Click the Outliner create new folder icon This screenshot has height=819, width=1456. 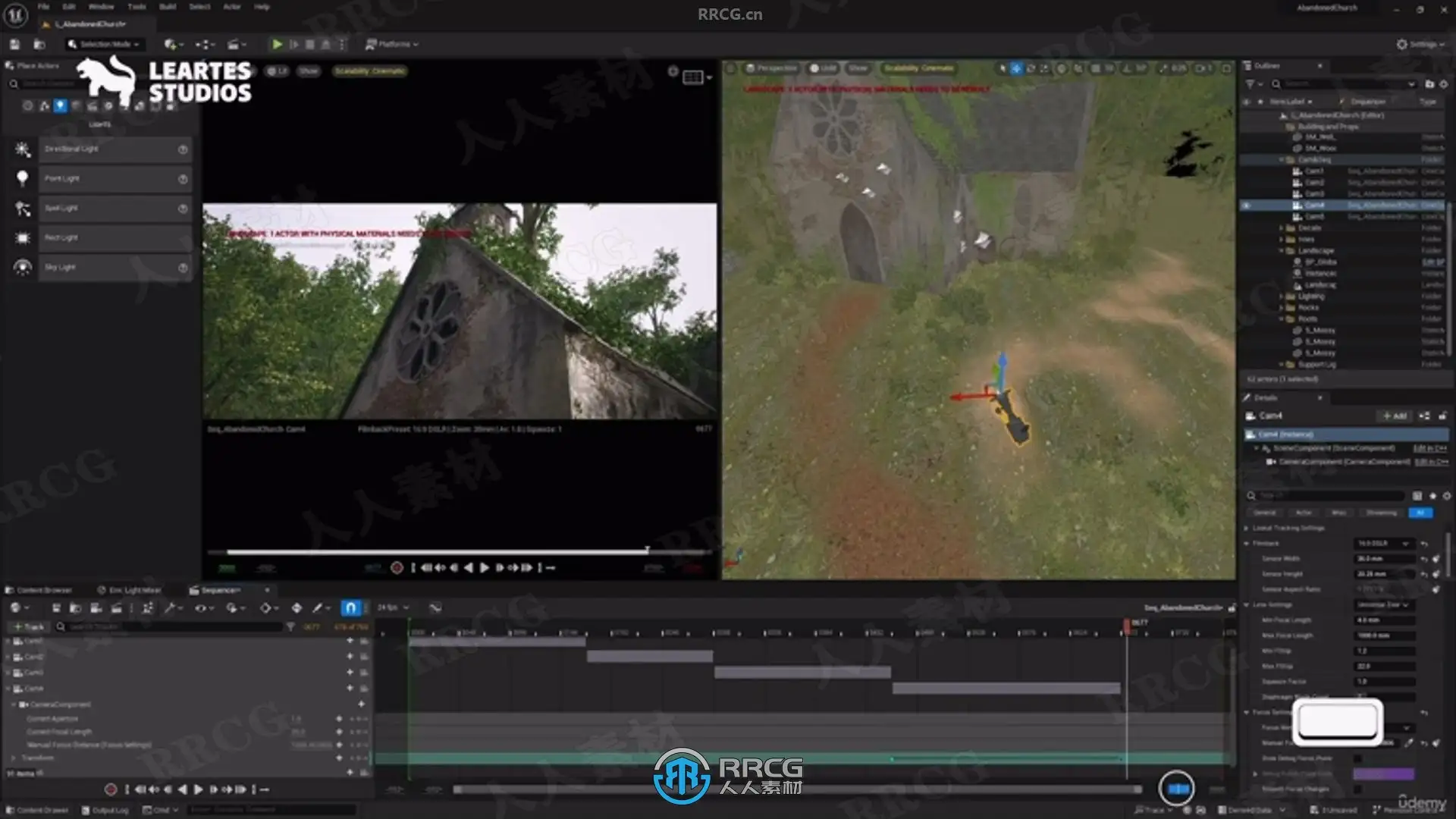click(x=1429, y=83)
